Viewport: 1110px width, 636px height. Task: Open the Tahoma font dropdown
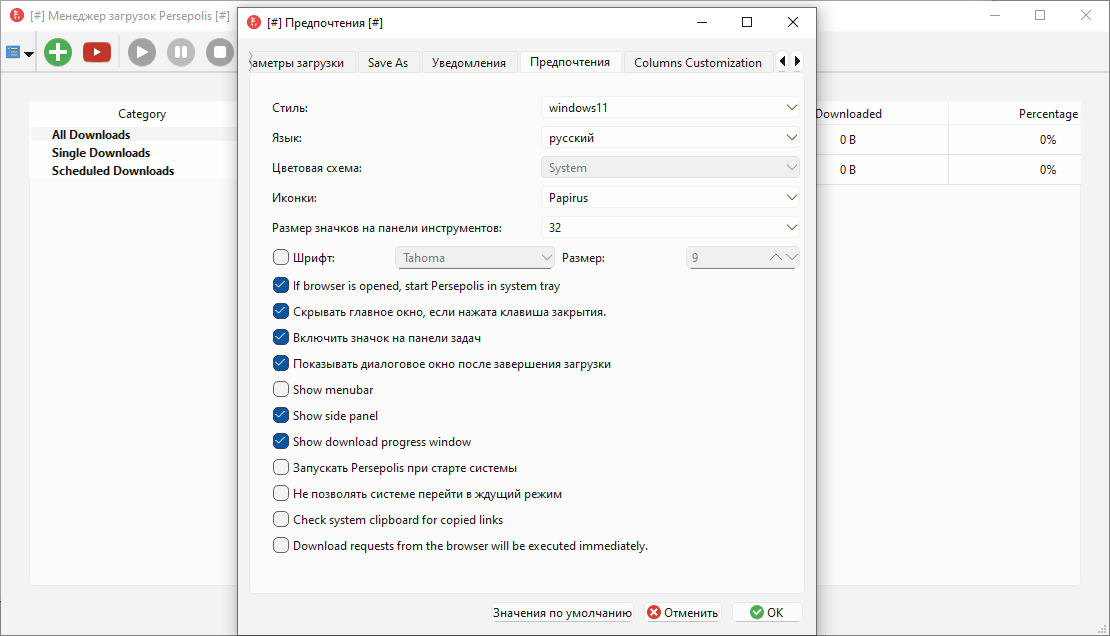click(474, 258)
